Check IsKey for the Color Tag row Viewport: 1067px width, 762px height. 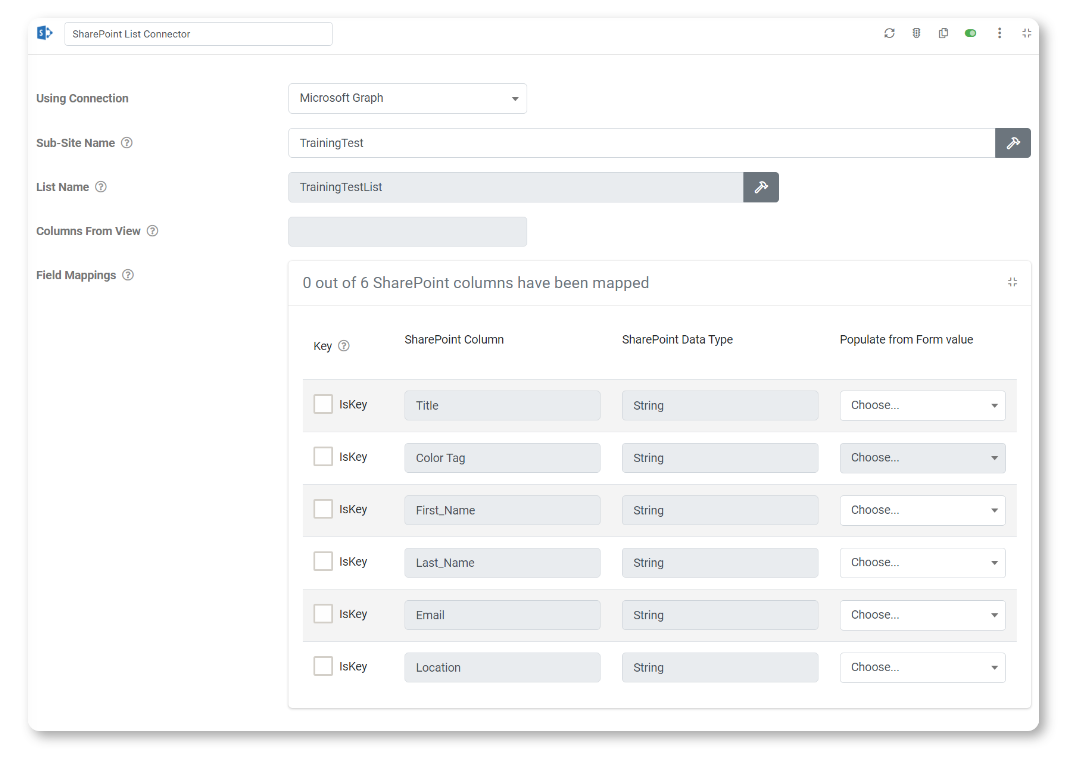tap(323, 457)
